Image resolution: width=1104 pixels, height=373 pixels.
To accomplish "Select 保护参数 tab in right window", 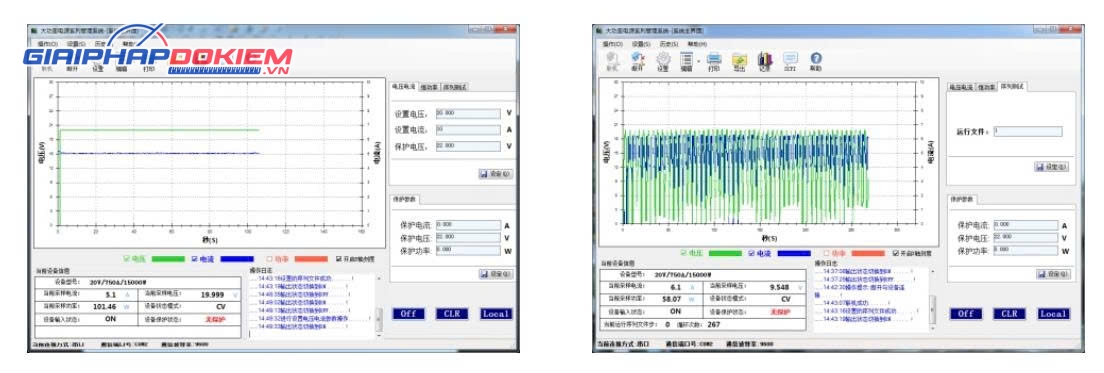I will [x=961, y=200].
